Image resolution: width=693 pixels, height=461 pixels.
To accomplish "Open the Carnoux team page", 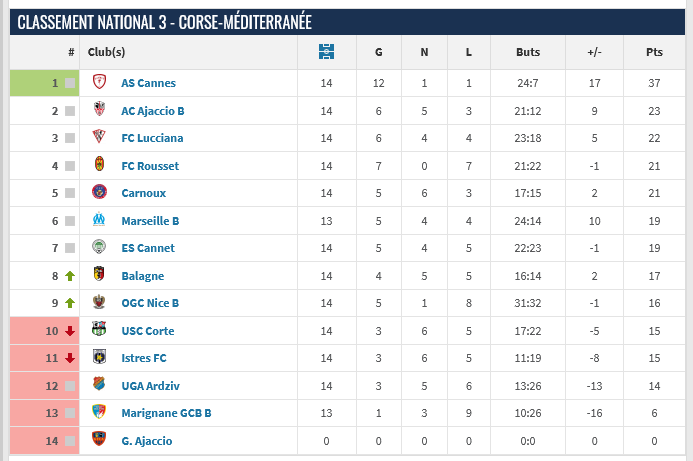I will tap(143, 193).
